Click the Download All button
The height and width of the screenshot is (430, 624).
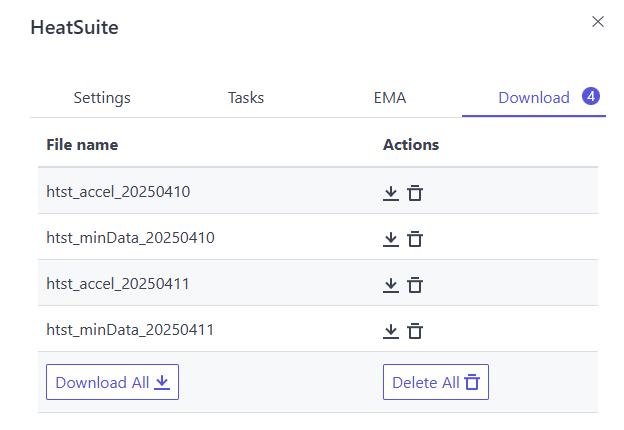[112, 382]
